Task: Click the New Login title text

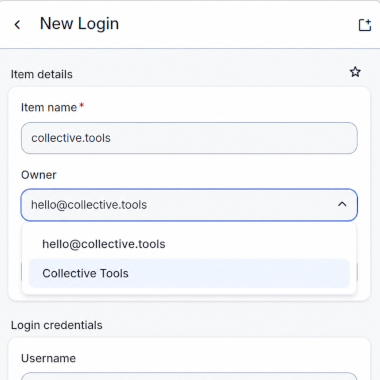Action: (79, 24)
